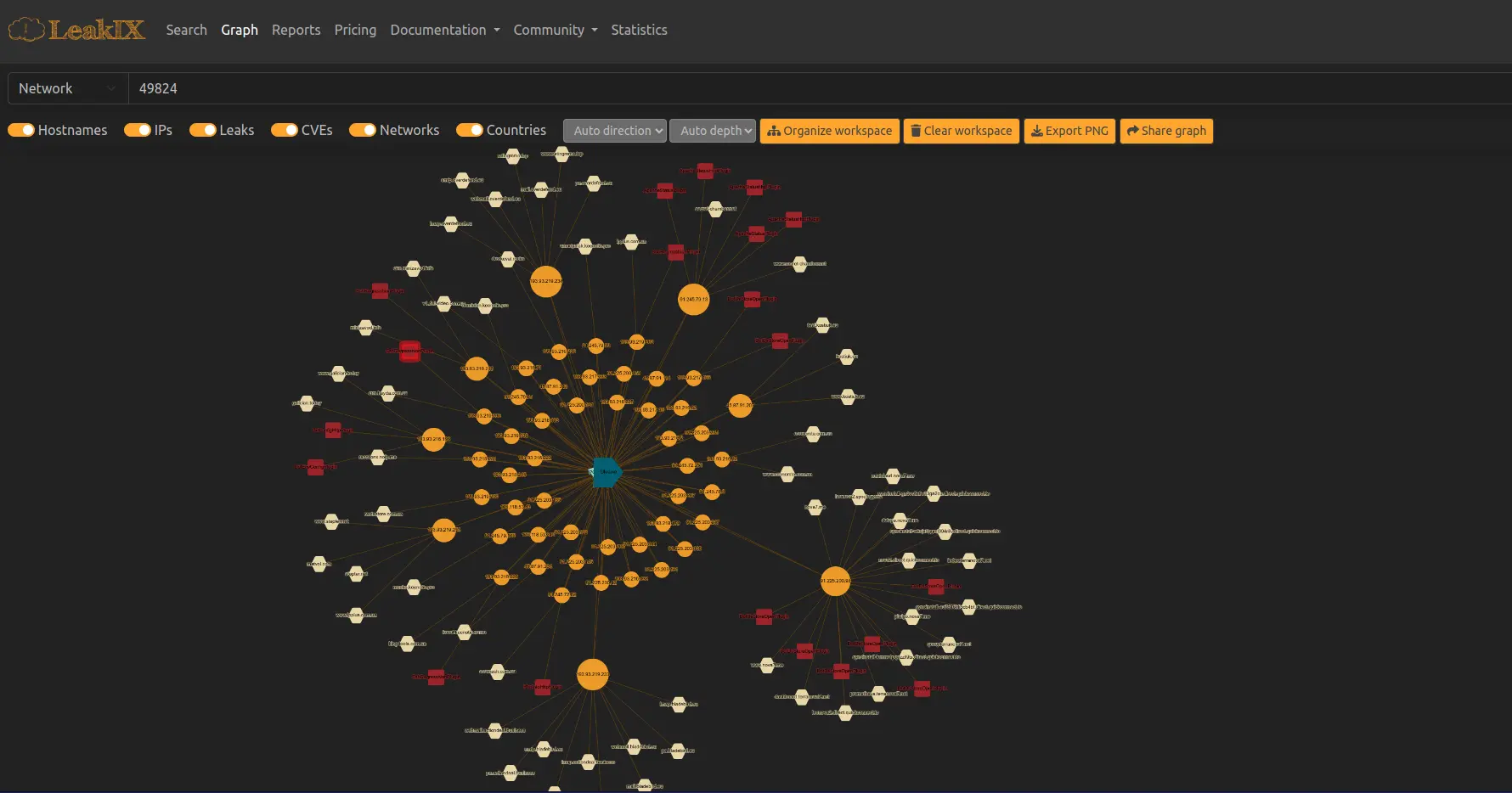Select the blue Ukraine country hexagon node
Viewport: 1512px width, 793px height.
click(x=606, y=473)
